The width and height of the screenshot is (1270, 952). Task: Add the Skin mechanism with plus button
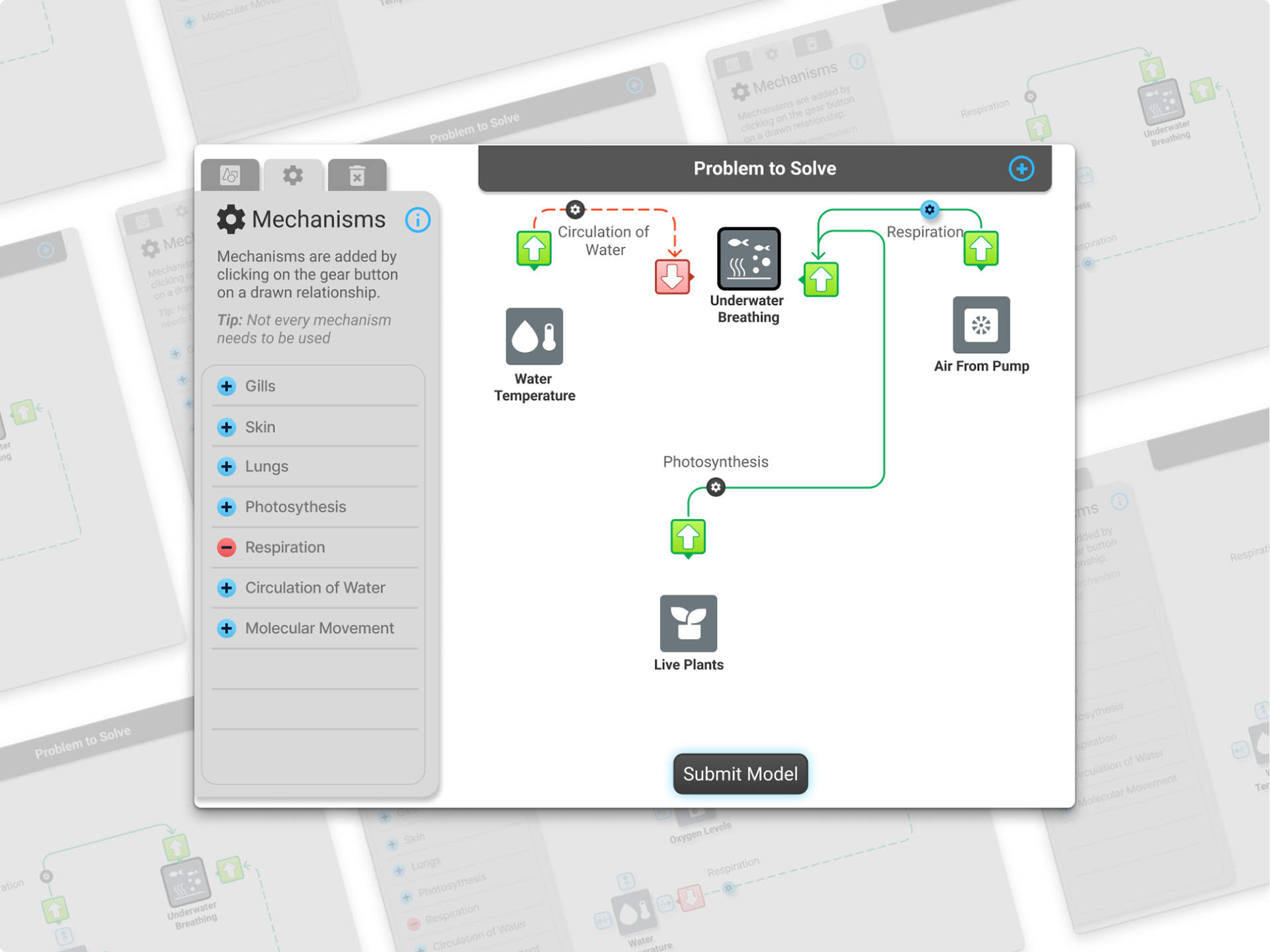click(226, 427)
